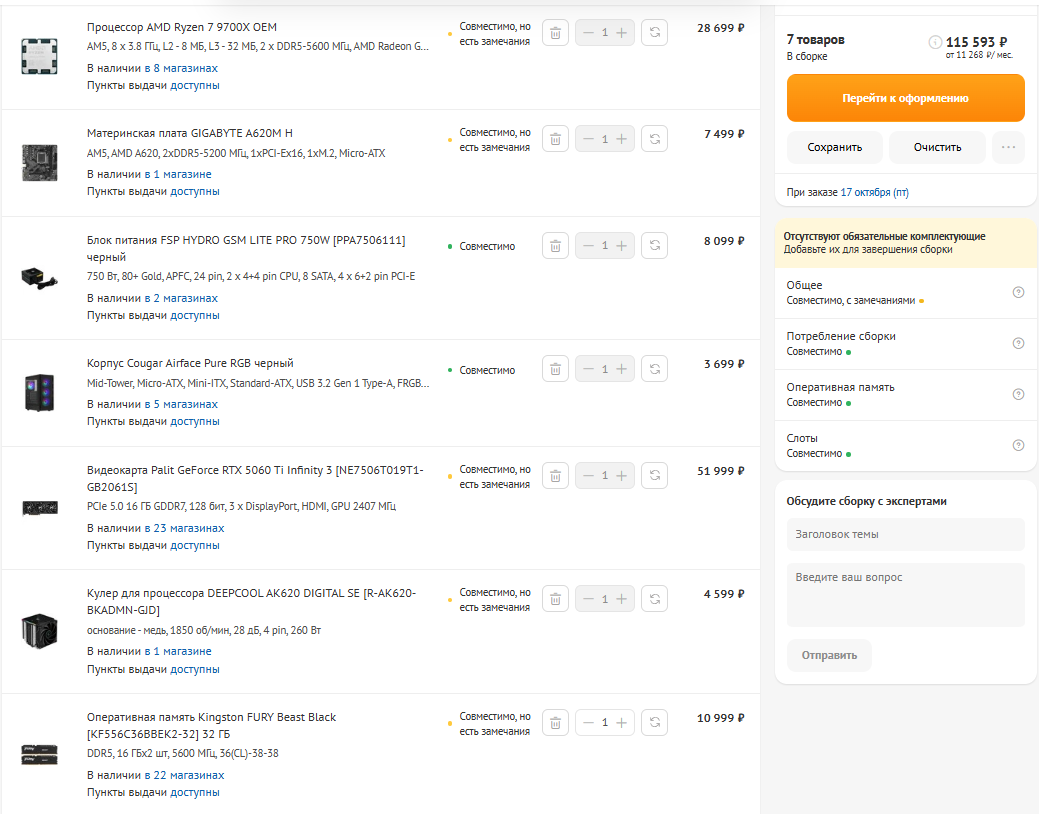
Task: Open Видеокарта Palit GeForce RTX 5060 Ti title
Action: 255,479
